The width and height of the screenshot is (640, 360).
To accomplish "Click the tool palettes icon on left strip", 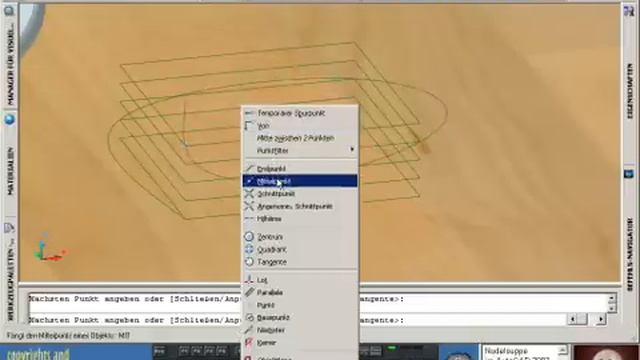I will tap(9, 228).
